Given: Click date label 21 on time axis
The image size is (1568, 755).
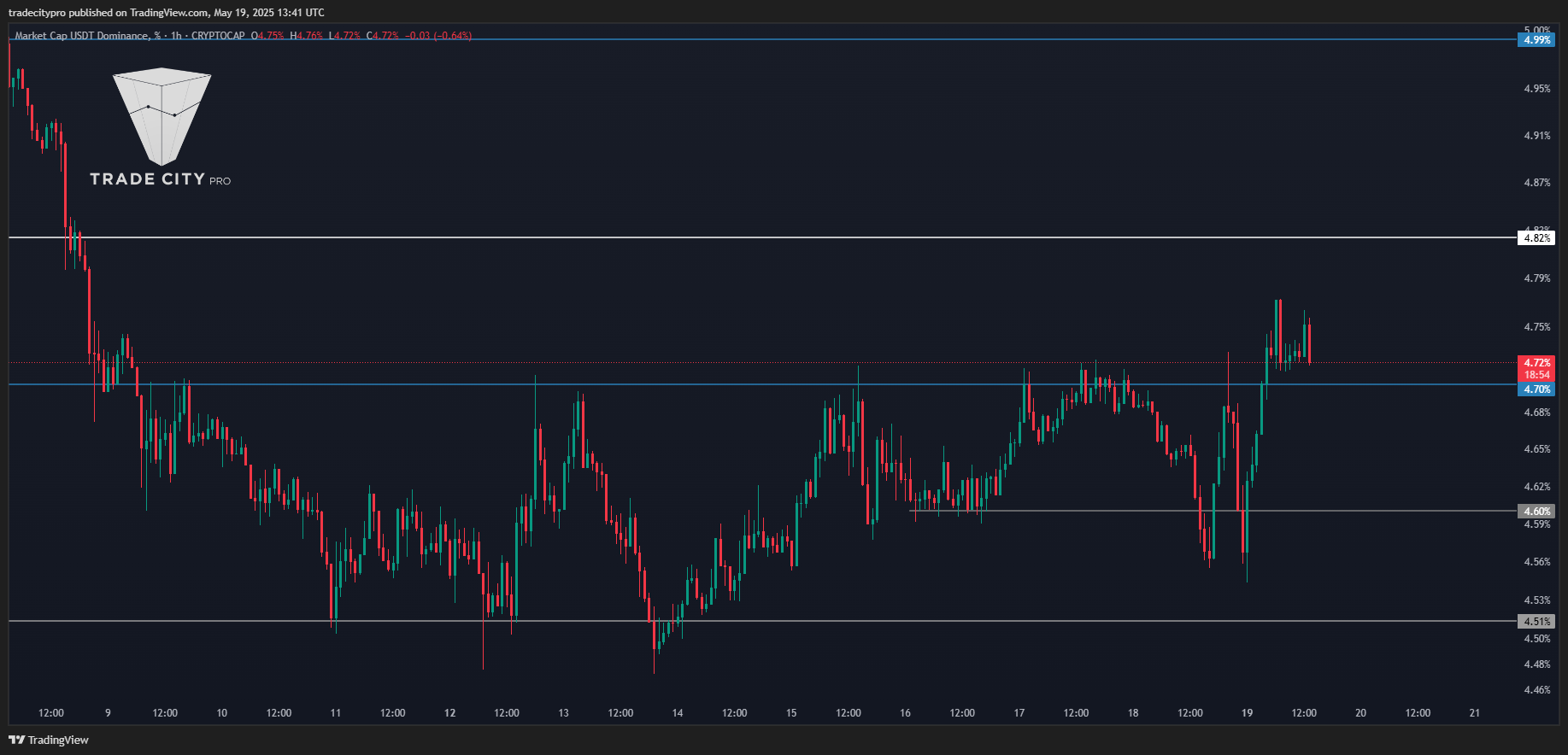Looking at the screenshot, I should tap(1475, 713).
